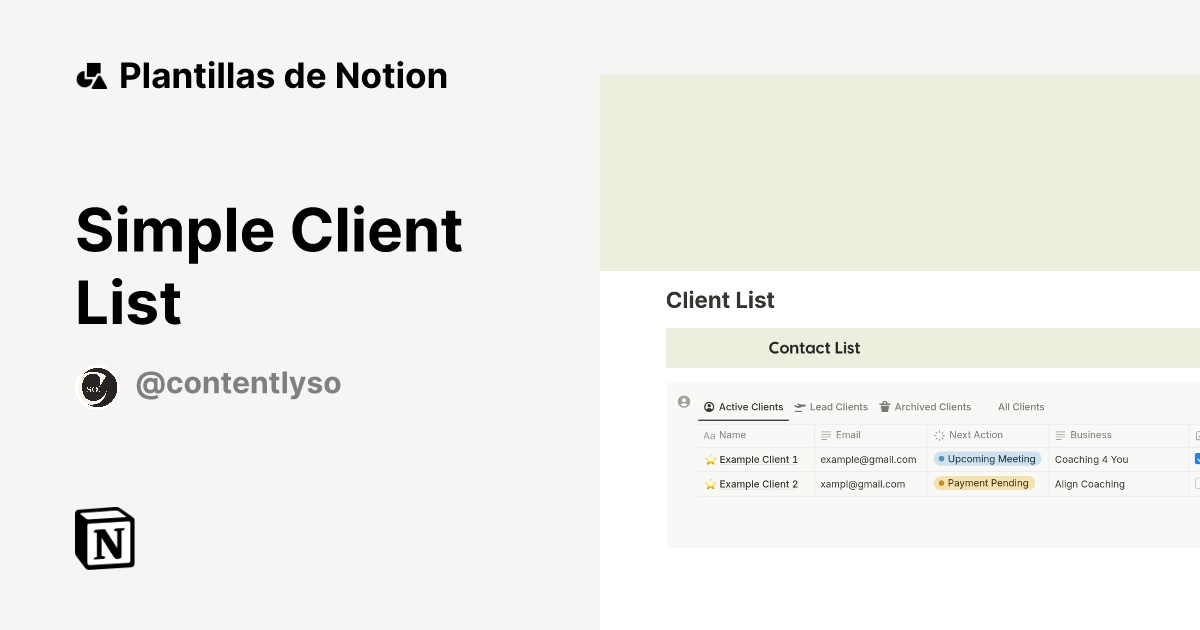1200x630 pixels.
Task: Open the @contentlyso profile link
Action: 239,383
